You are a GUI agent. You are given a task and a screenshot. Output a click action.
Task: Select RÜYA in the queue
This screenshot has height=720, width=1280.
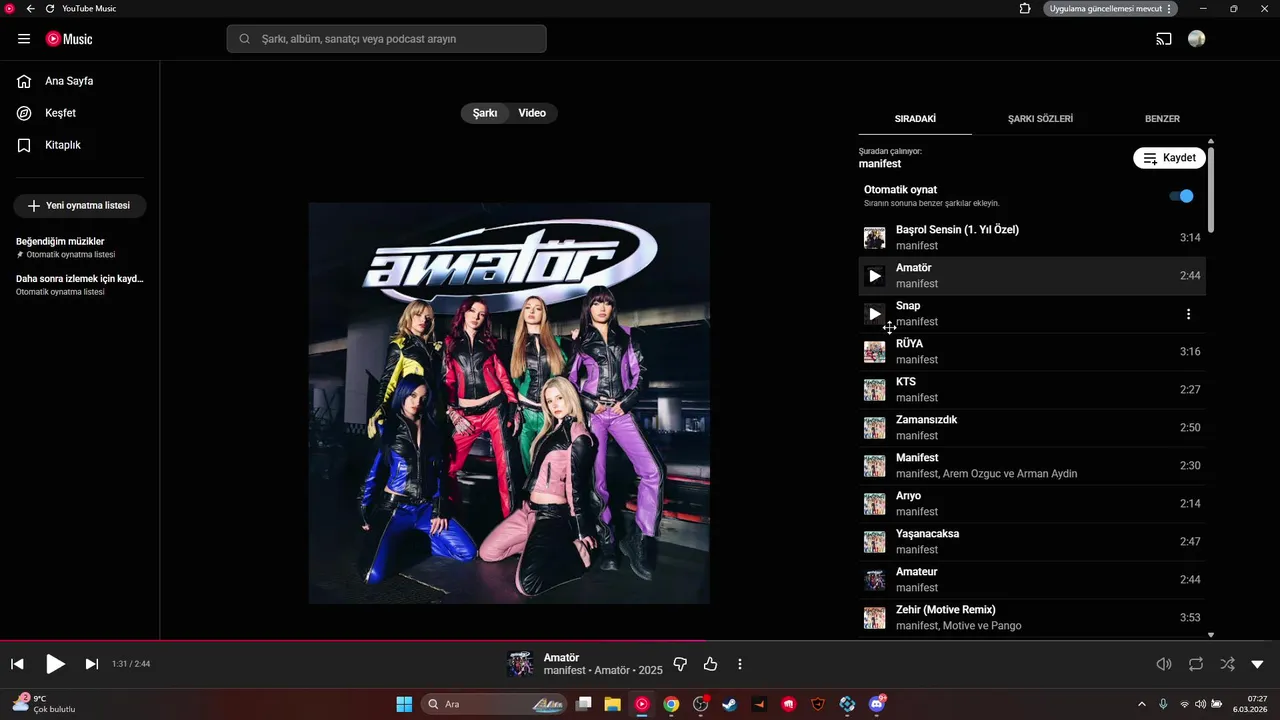[1032, 352]
